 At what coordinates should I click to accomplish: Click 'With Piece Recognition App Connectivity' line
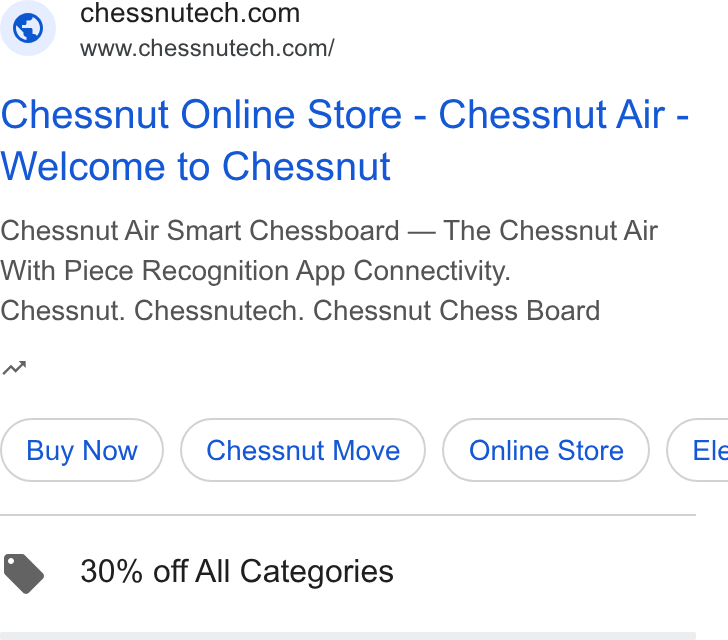255,270
